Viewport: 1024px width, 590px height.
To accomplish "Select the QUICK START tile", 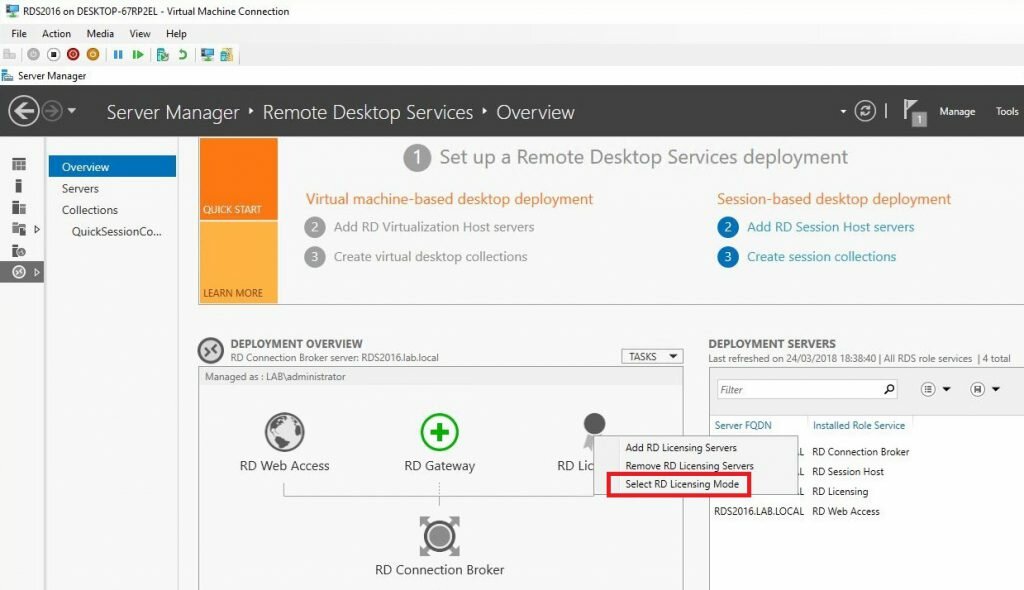I will (238, 178).
